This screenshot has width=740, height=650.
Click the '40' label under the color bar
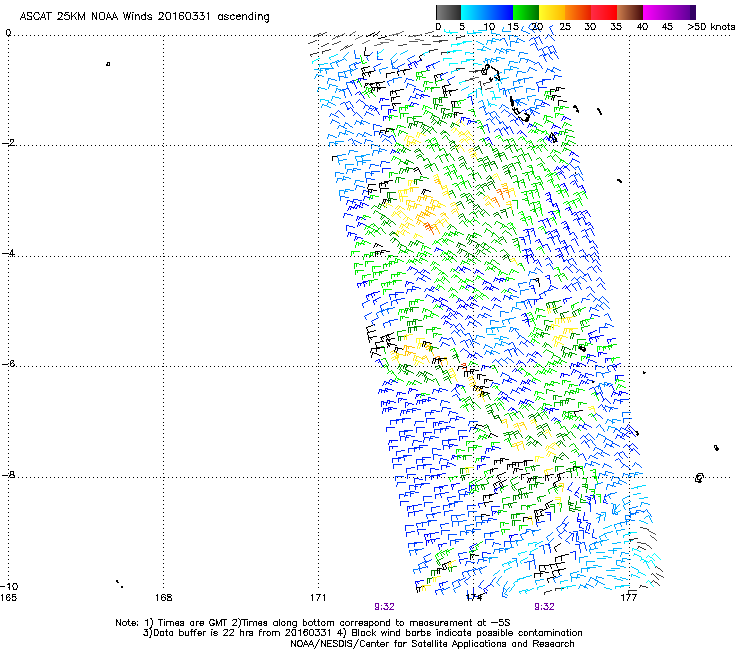642,27
